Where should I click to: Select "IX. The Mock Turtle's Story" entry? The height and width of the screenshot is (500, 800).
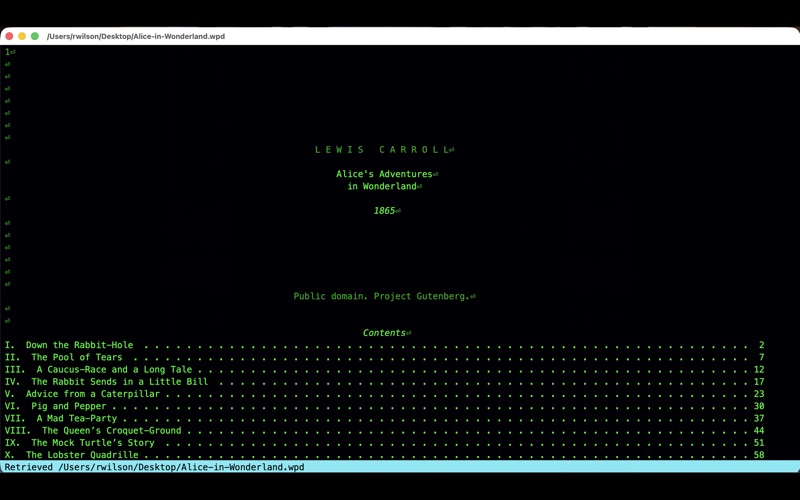click(x=80, y=443)
